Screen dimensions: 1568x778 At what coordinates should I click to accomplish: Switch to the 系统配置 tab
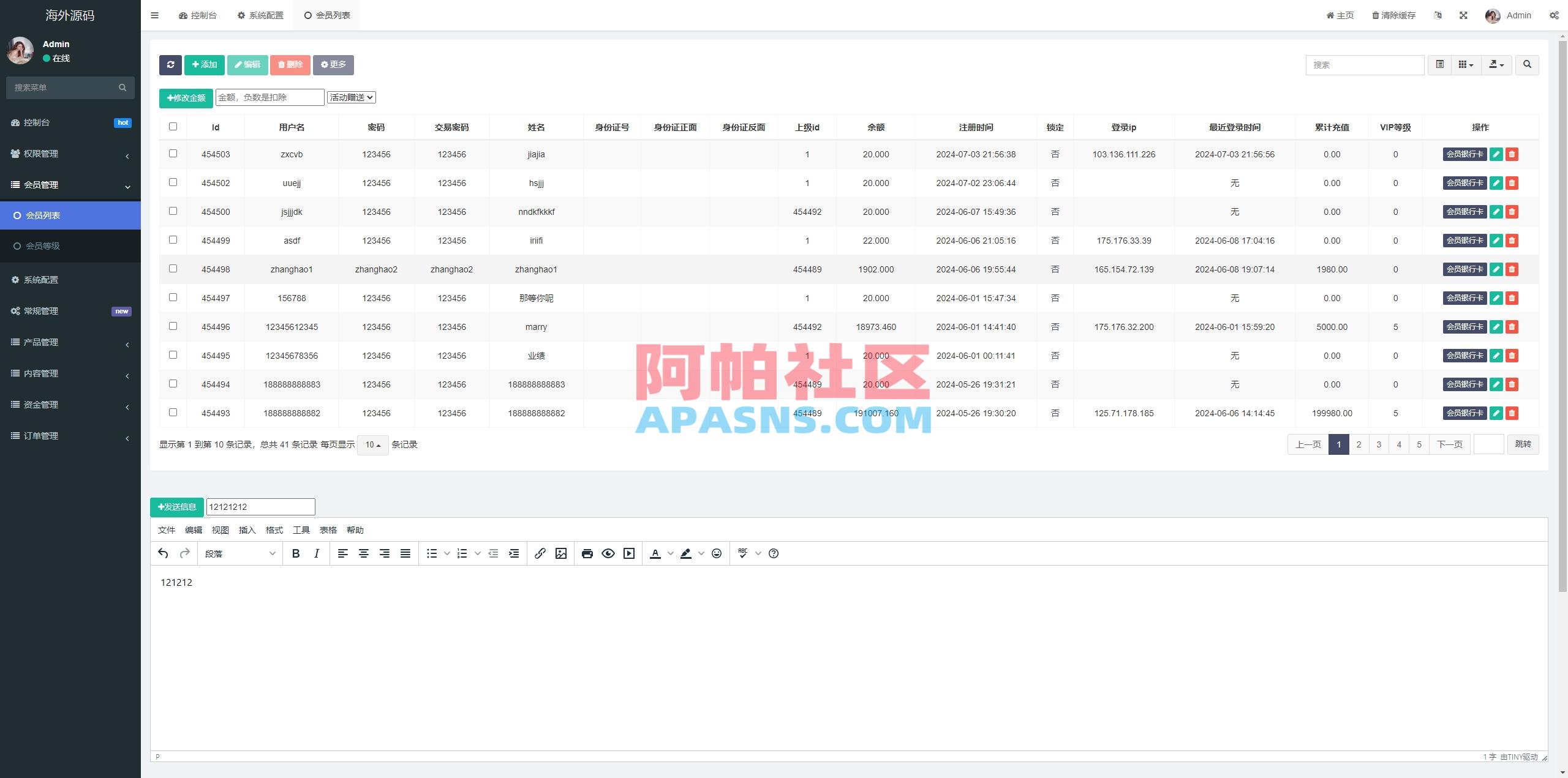260,15
